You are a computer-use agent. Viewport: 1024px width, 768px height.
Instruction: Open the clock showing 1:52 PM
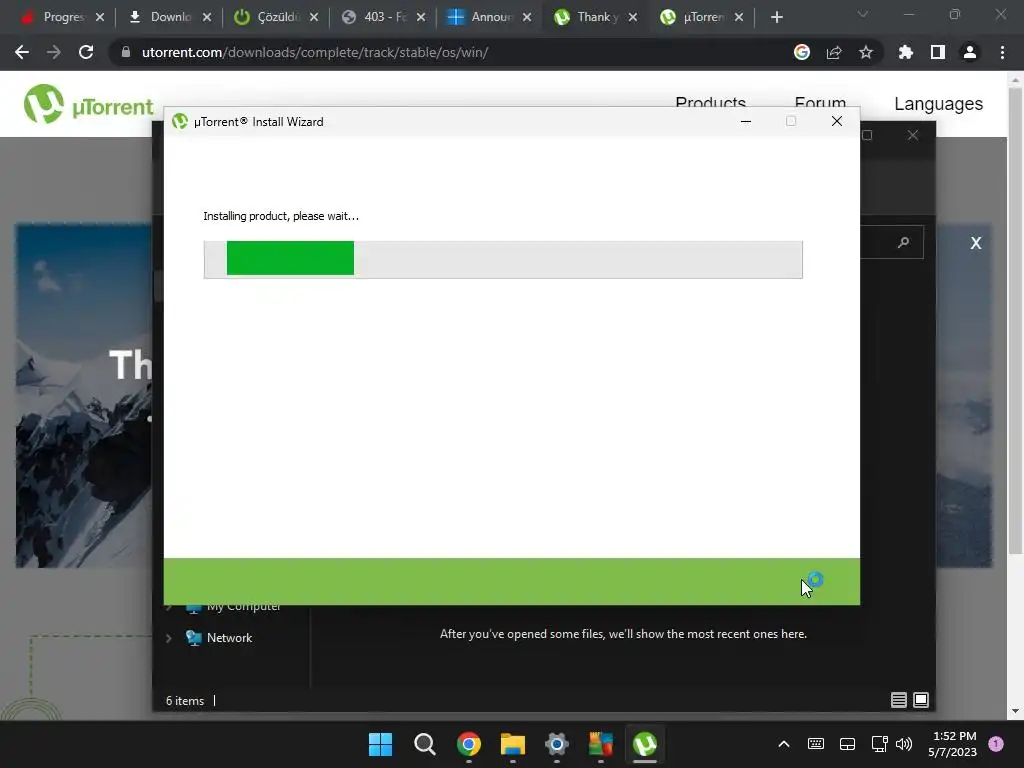952,744
